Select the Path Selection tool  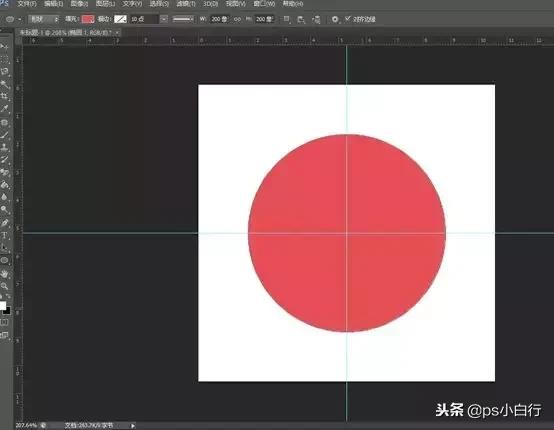(x=5, y=248)
